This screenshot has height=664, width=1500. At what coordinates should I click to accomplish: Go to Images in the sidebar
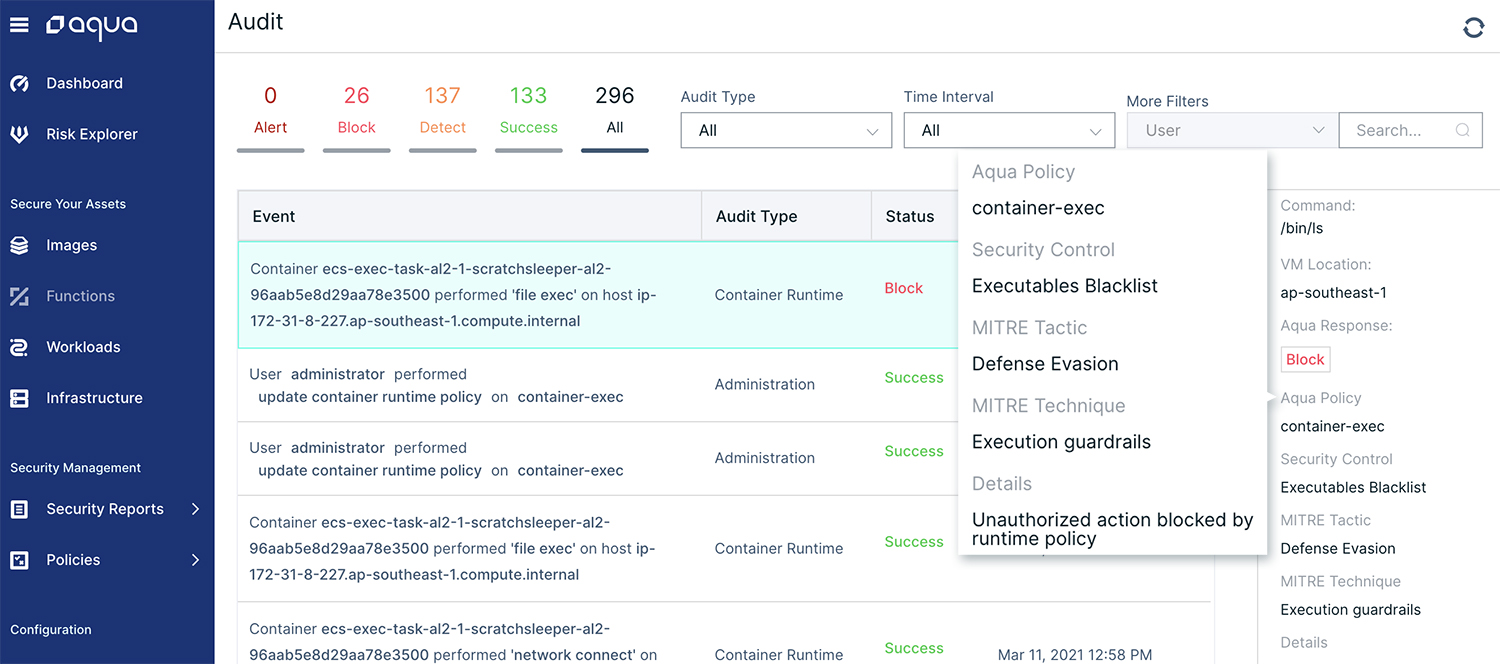tap(72, 245)
